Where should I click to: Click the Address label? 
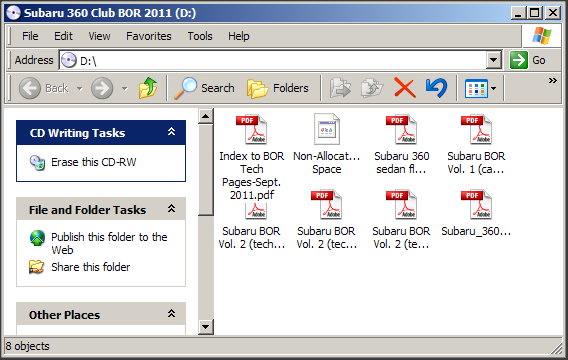coord(34,60)
